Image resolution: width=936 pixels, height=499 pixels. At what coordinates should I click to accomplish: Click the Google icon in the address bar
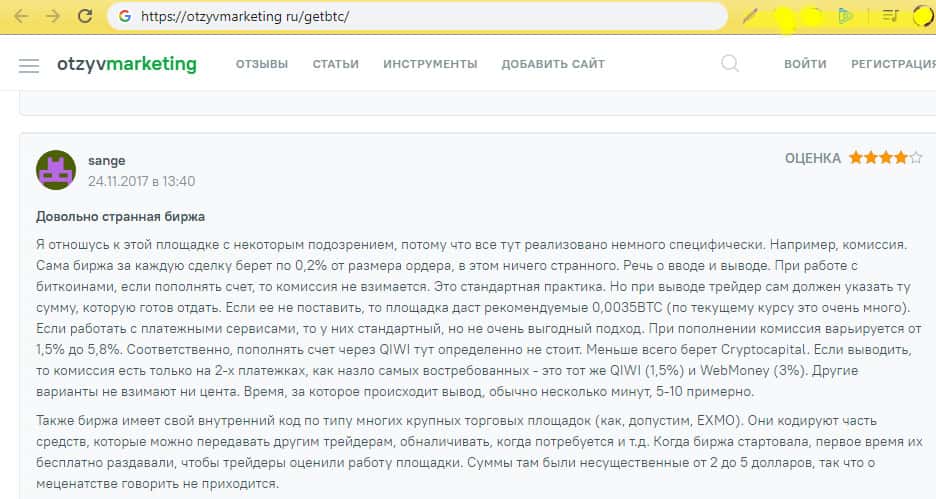(124, 17)
